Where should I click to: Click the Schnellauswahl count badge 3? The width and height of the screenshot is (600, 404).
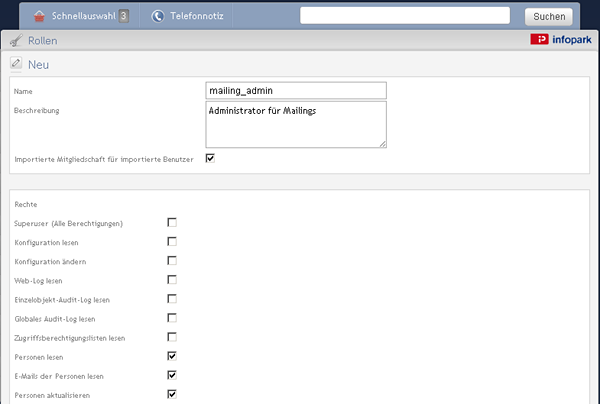click(123, 16)
